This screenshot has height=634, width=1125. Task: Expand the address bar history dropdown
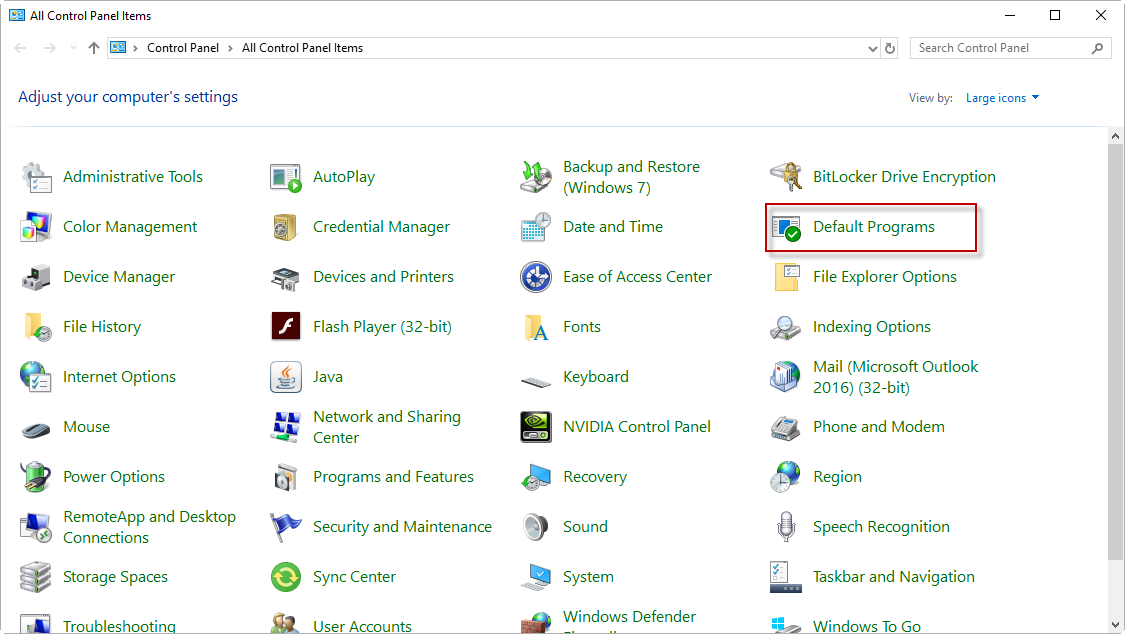click(872, 49)
